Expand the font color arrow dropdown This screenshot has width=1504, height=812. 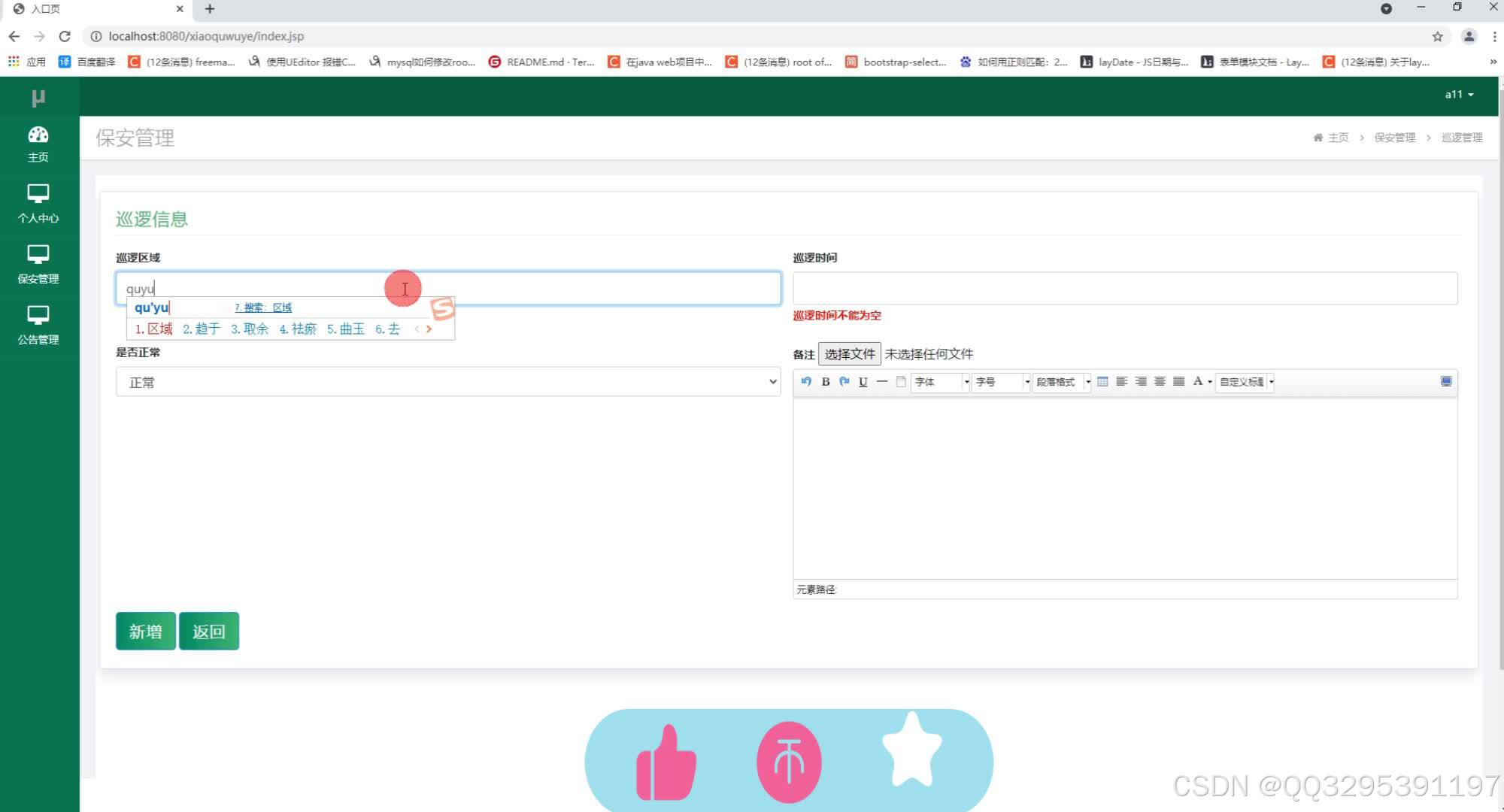[x=1209, y=382]
